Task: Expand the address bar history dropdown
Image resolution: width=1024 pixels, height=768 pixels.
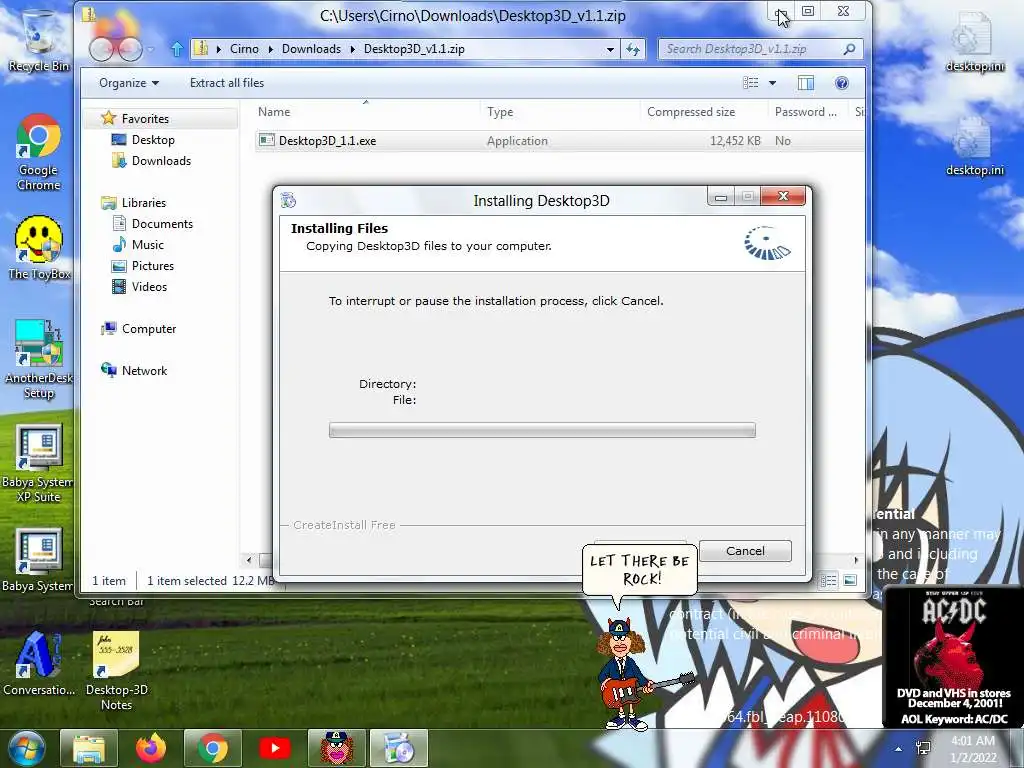Action: click(x=610, y=49)
